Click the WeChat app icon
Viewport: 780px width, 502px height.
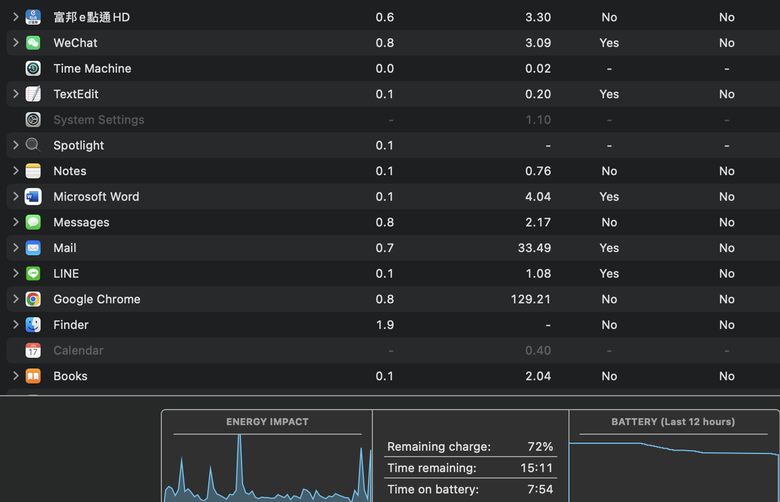tap(33, 43)
